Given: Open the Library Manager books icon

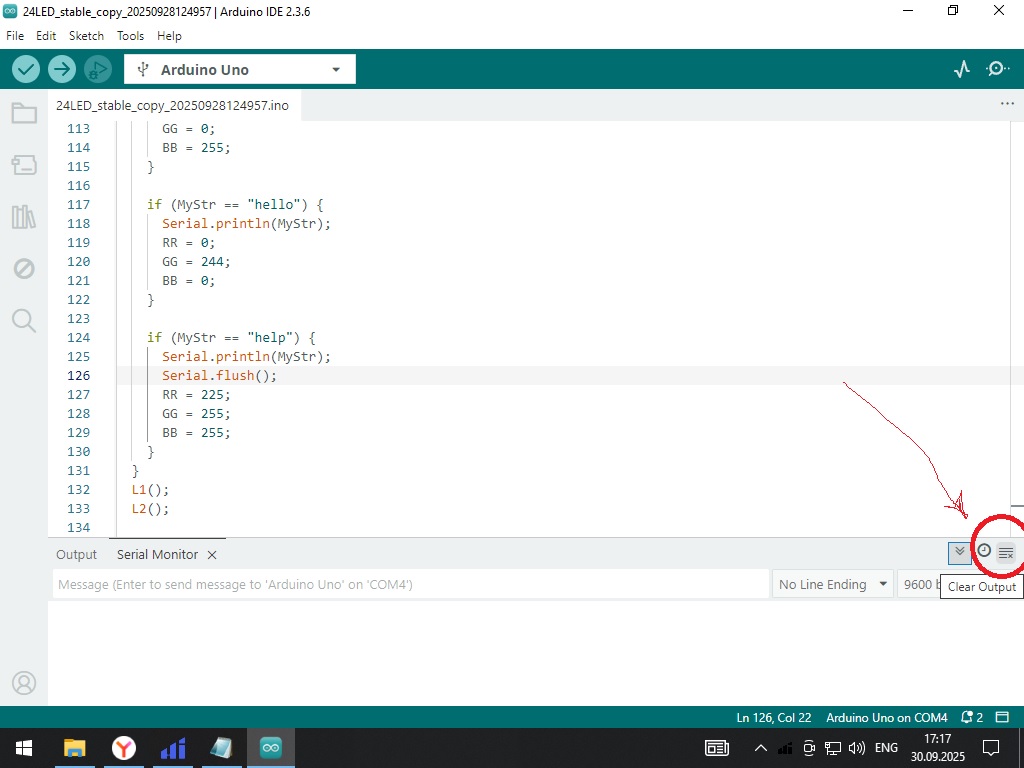Looking at the screenshot, I should [x=24, y=217].
